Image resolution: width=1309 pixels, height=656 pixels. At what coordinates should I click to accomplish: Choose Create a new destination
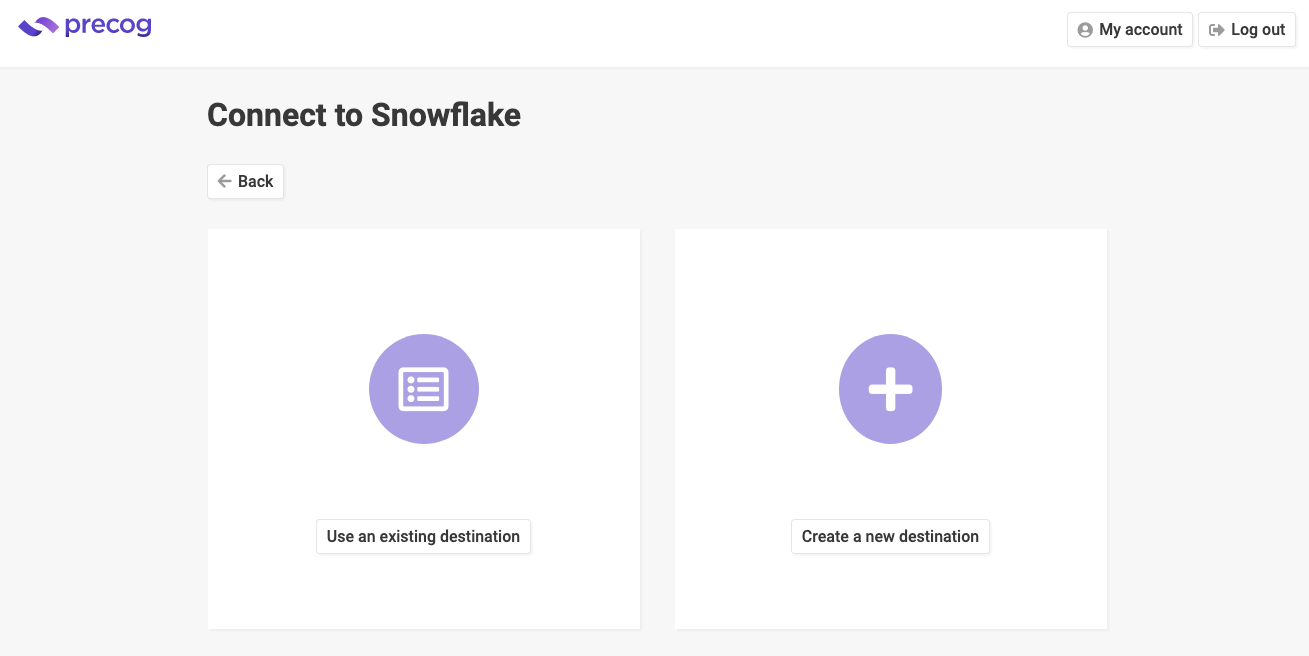coord(890,536)
